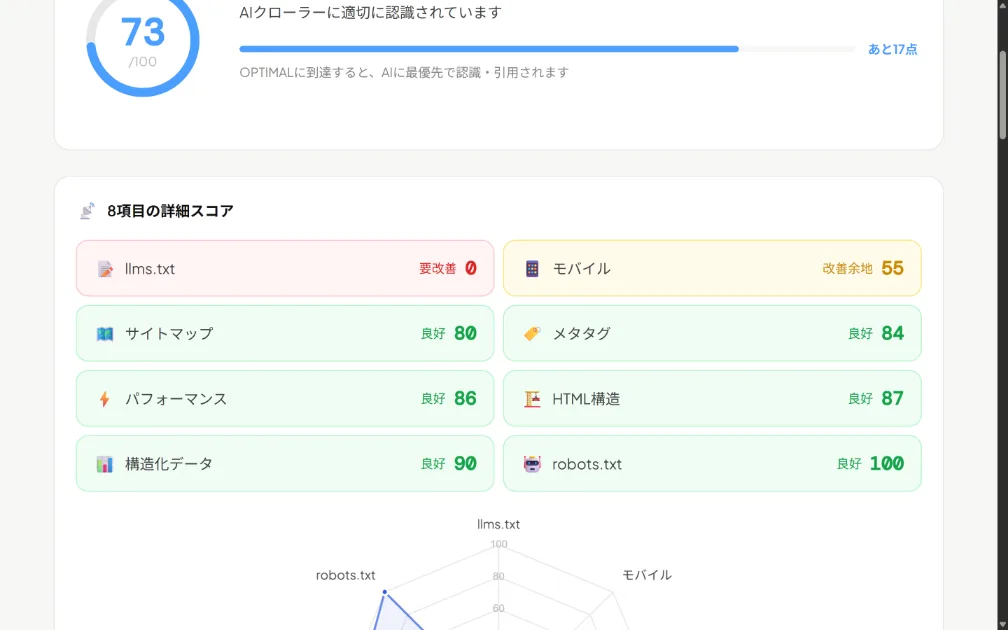Click the tag icon next to メタタグ
The width and height of the screenshot is (1008, 630).
tap(530, 333)
